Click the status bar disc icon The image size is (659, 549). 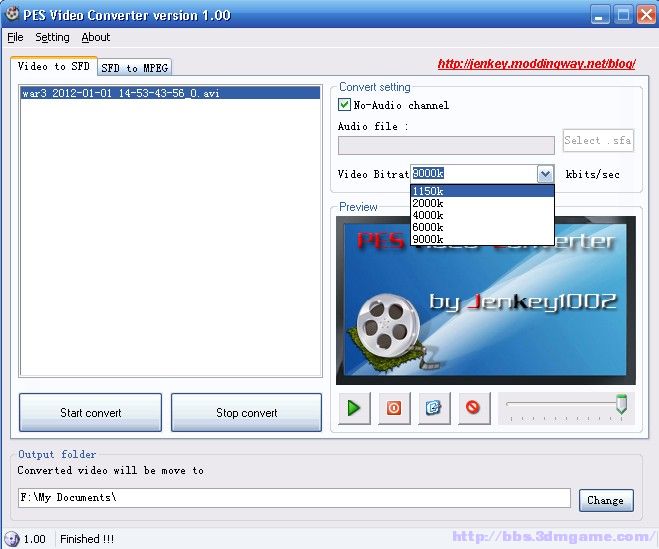pyautogui.click(x=12, y=538)
